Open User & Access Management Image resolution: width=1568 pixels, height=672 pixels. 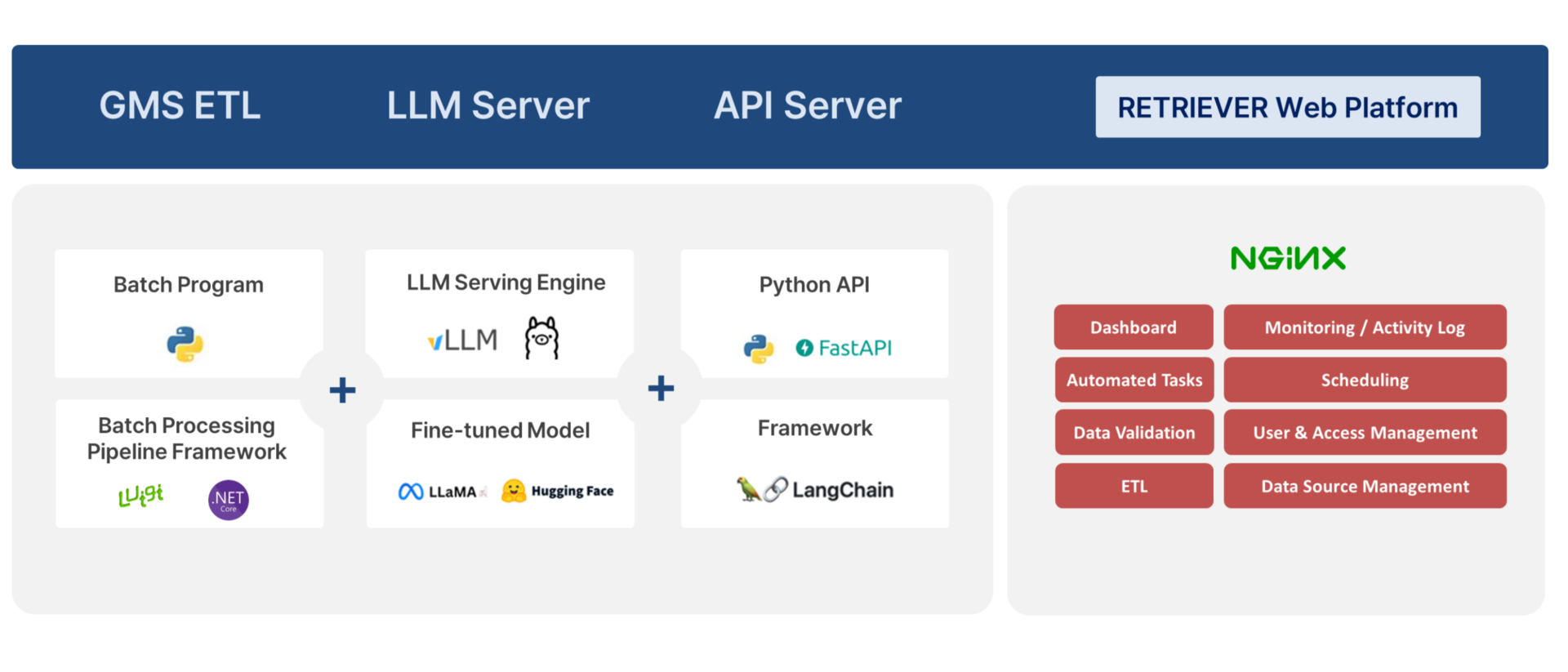coord(1365,433)
